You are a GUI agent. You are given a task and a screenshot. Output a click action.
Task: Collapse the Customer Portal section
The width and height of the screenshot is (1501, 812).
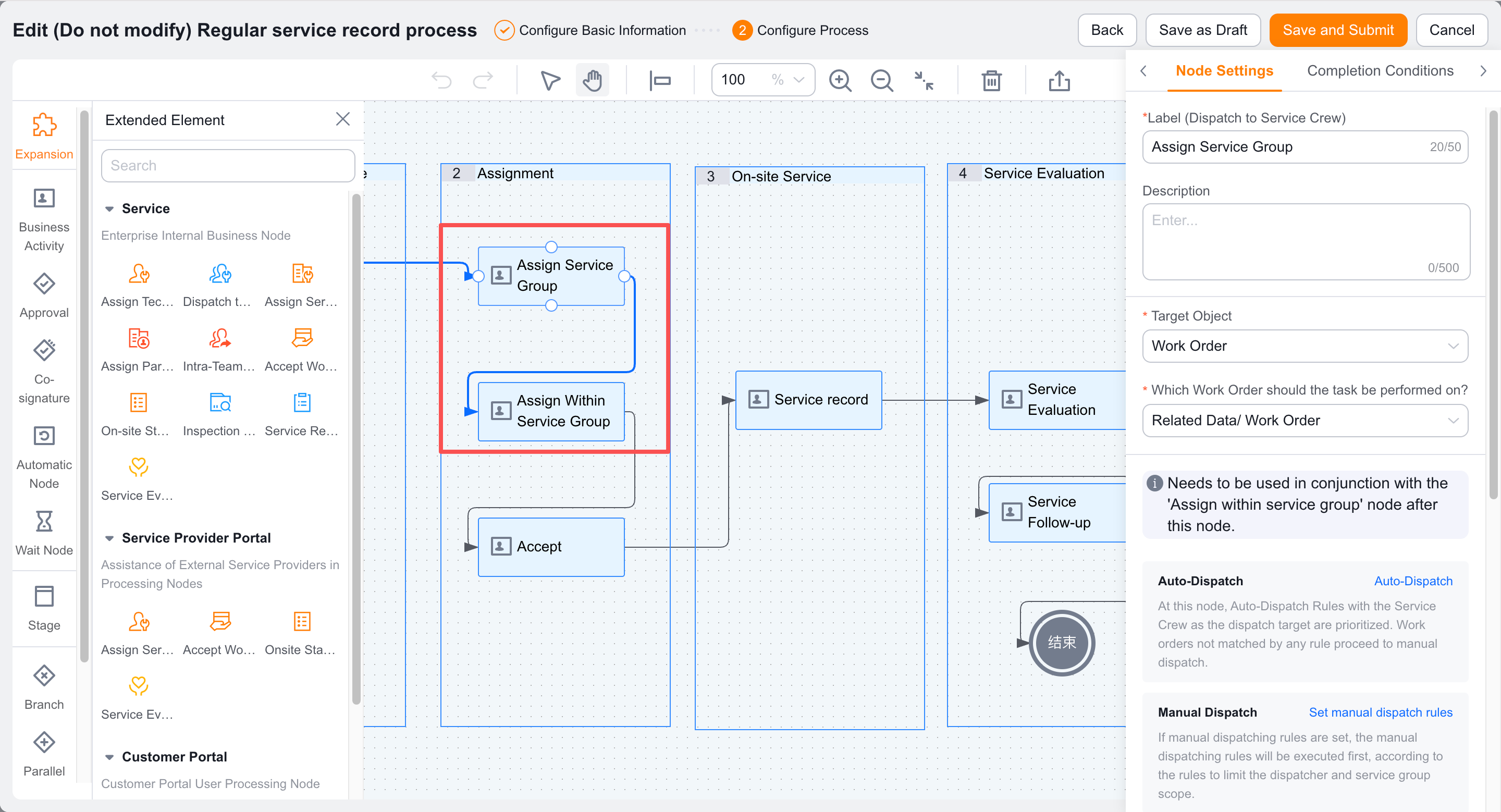pos(109,757)
